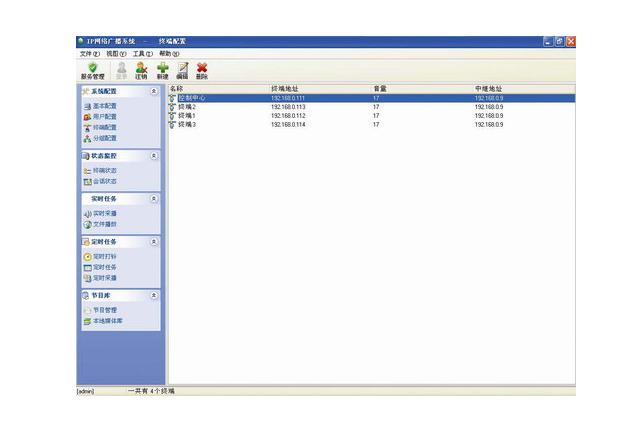The width and height of the screenshot is (630, 439).
Task: Click [admin] in the status bar
Action: click(85, 391)
